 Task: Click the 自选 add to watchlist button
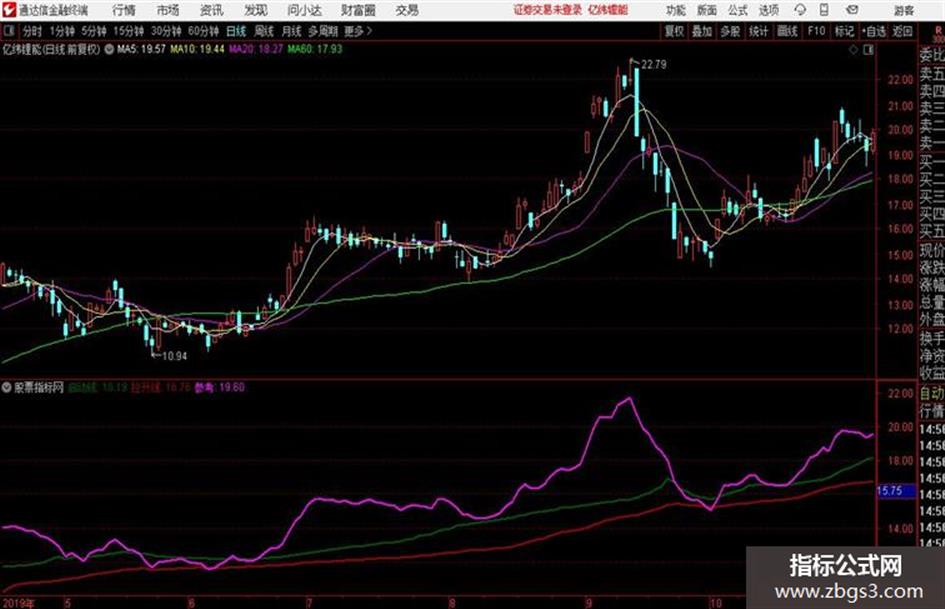(873, 31)
